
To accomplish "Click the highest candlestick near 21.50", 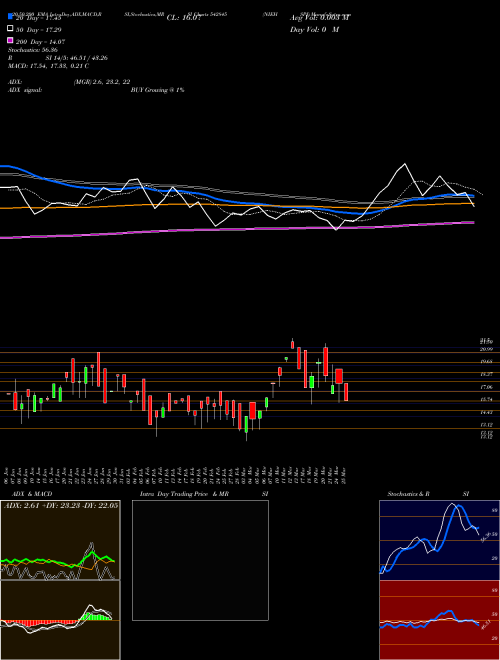I will pyautogui.click(x=293, y=345).
